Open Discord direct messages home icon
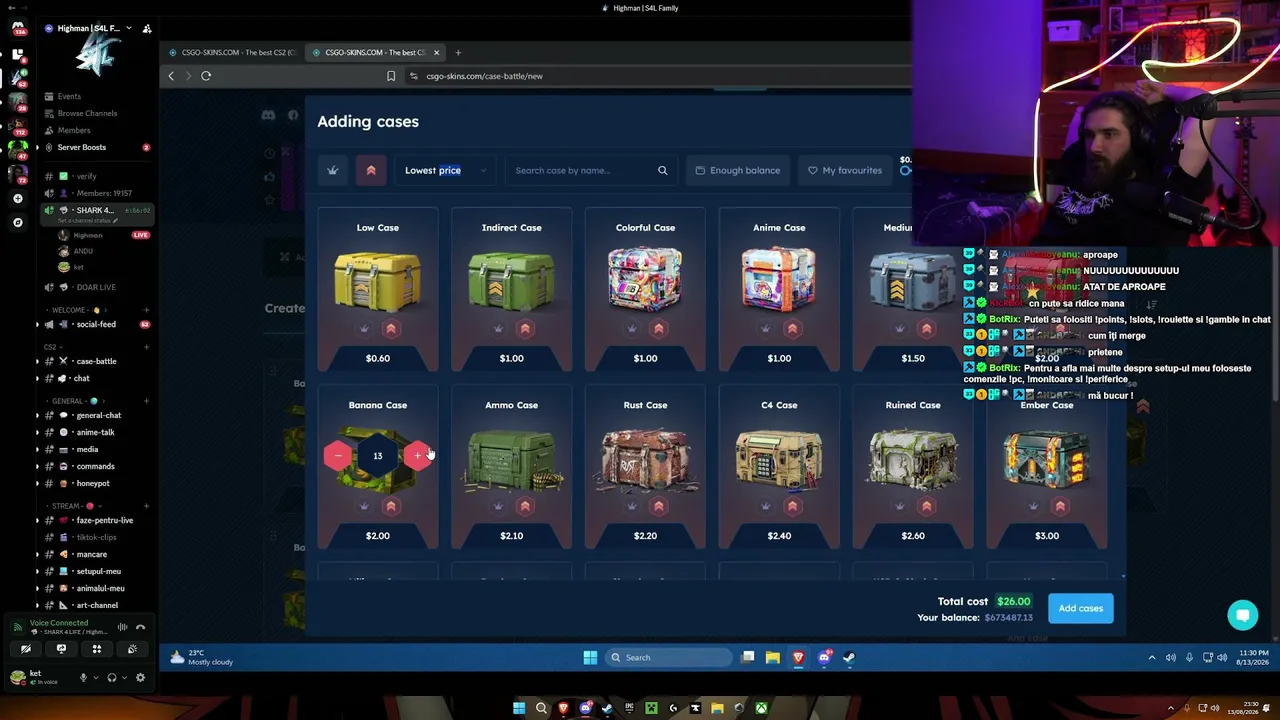 [x=17, y=28]
